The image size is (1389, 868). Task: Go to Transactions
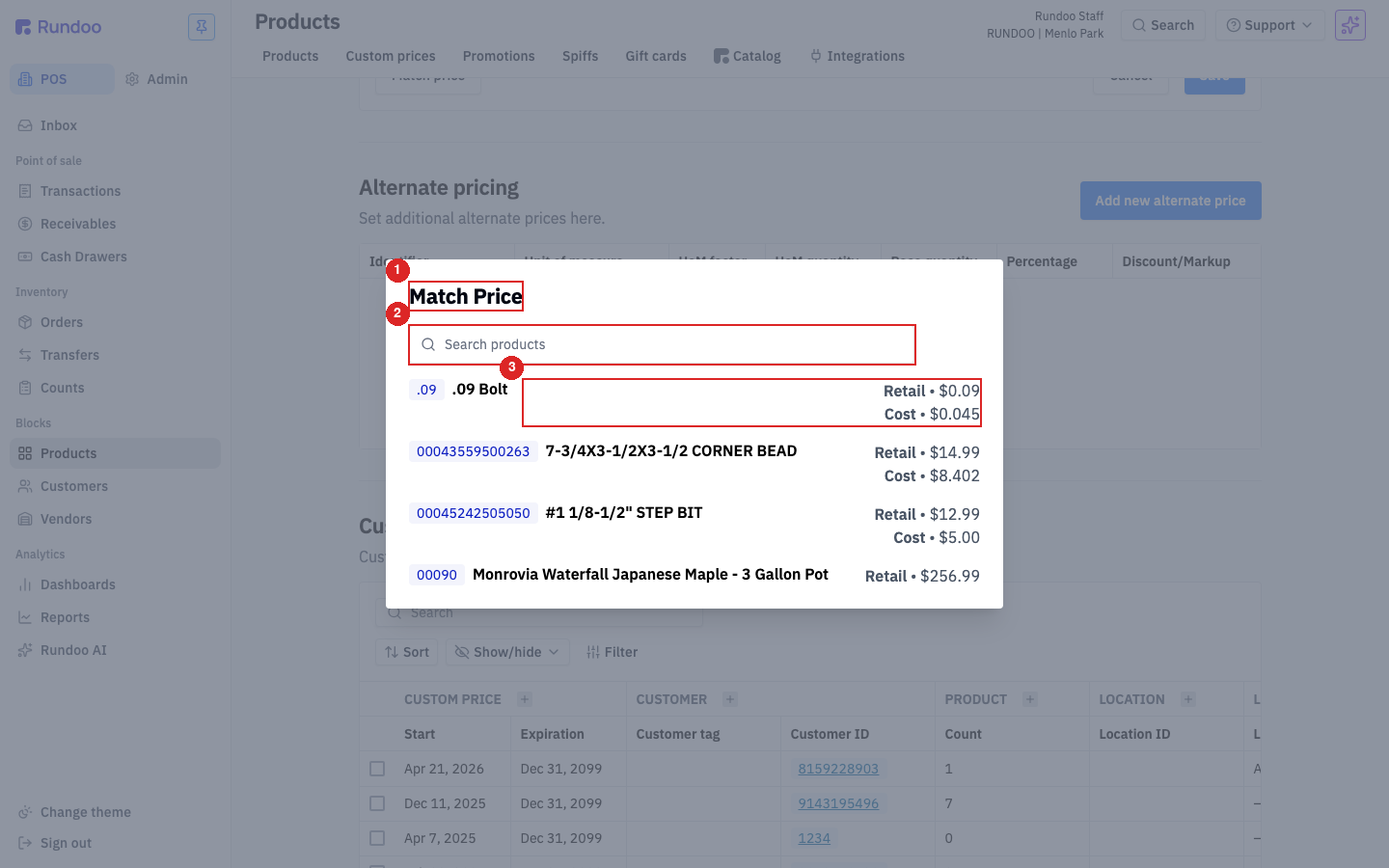[115, 191]
